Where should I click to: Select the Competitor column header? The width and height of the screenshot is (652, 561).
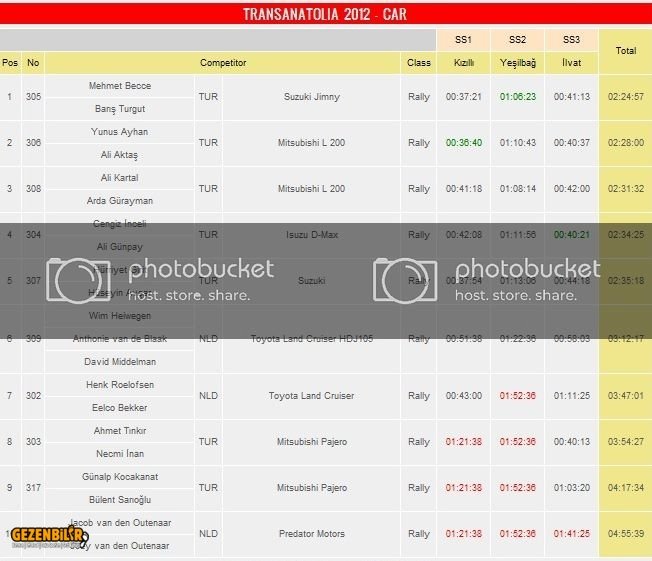pos(222,63)
